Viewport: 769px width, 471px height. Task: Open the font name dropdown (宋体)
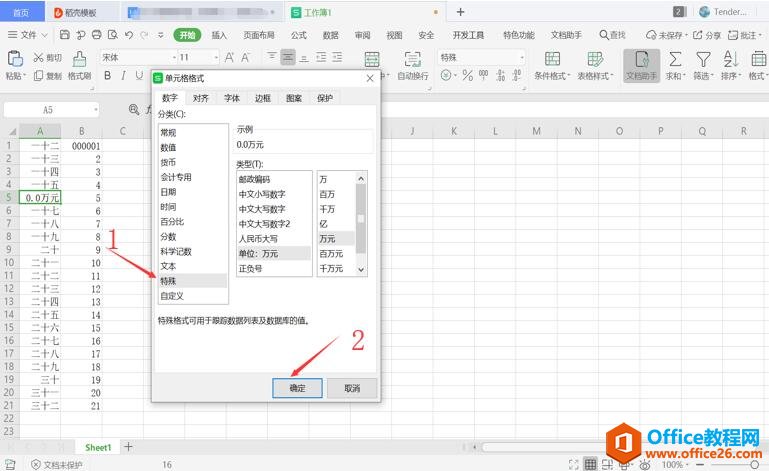pyautogui.click(x=174, y=58)
